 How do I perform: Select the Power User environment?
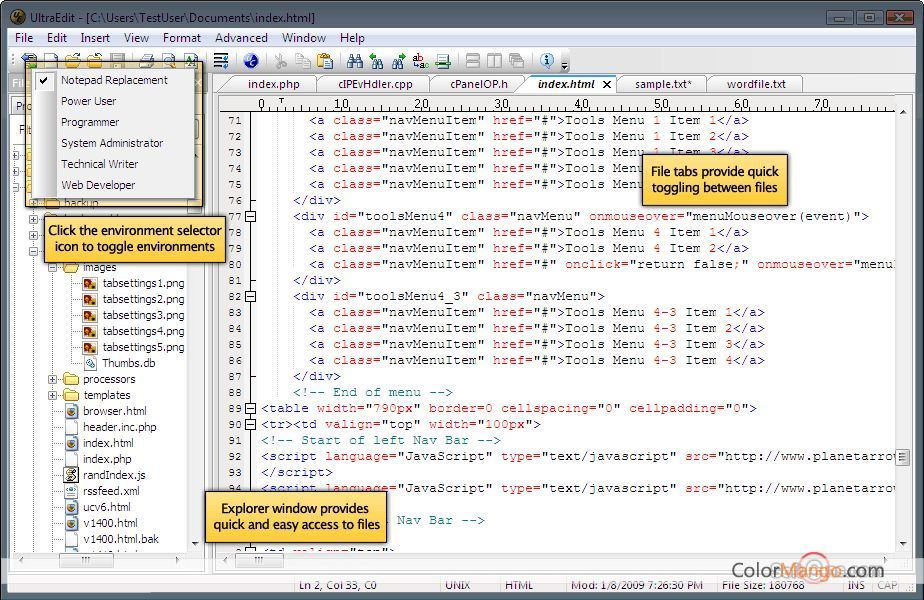point(114,101)
